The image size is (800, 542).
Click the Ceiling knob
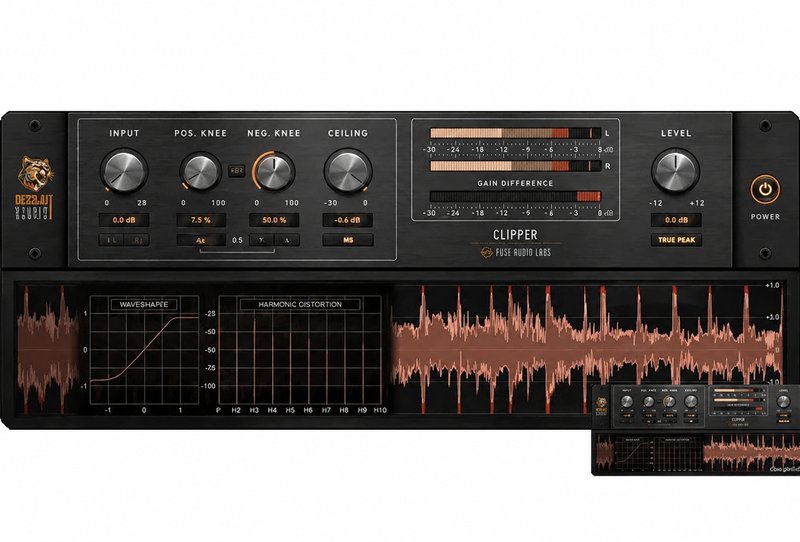[348, 171]
